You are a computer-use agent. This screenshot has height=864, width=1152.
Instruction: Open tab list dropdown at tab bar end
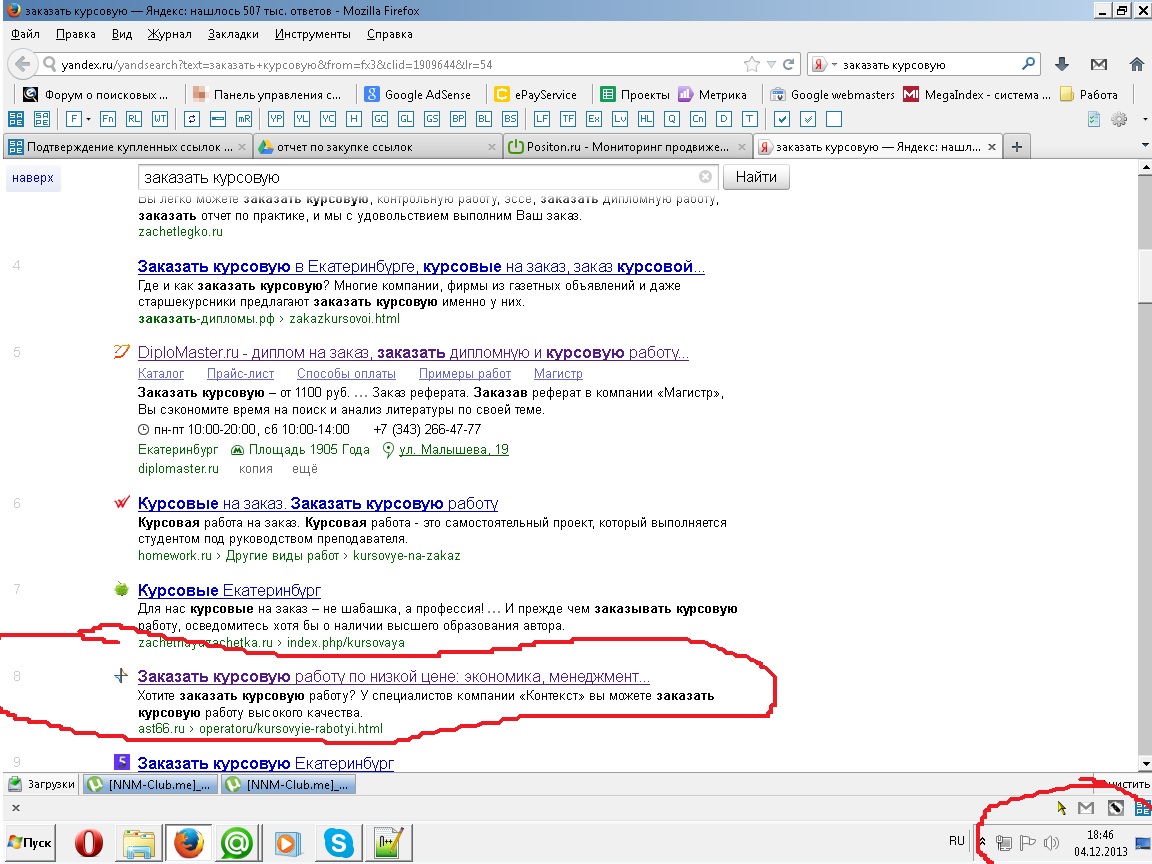[x=1145, y=145]
